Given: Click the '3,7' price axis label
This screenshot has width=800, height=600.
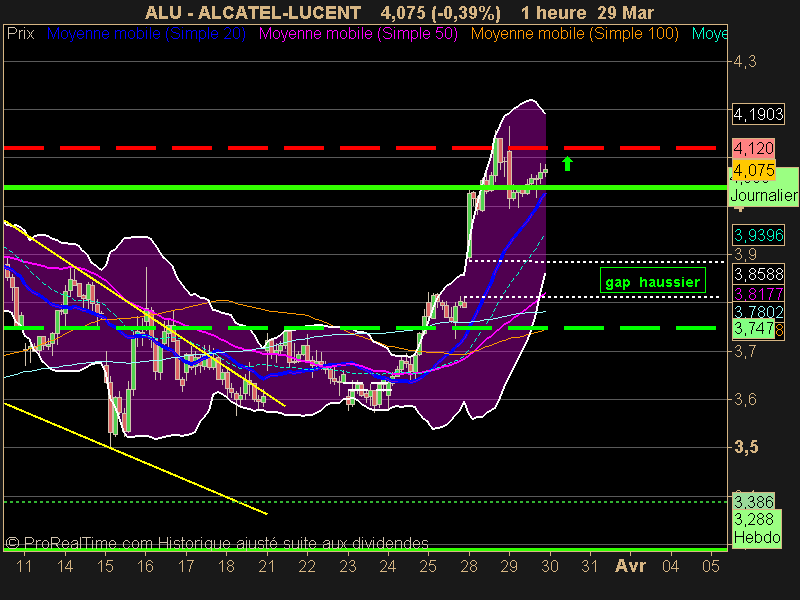Looking at the screenshot, I should click(745, 351).
